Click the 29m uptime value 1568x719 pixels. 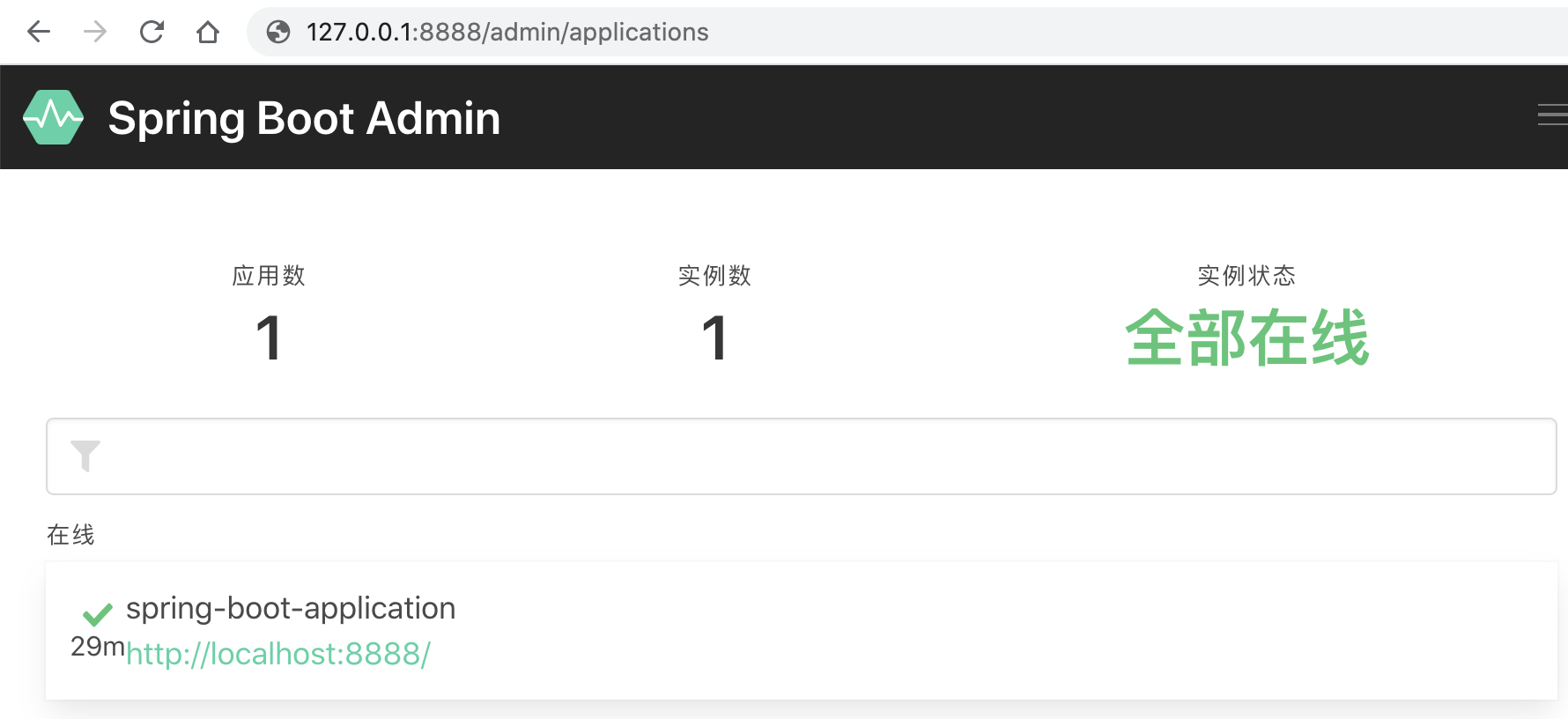pyautogui.click(x=98, y=647)
